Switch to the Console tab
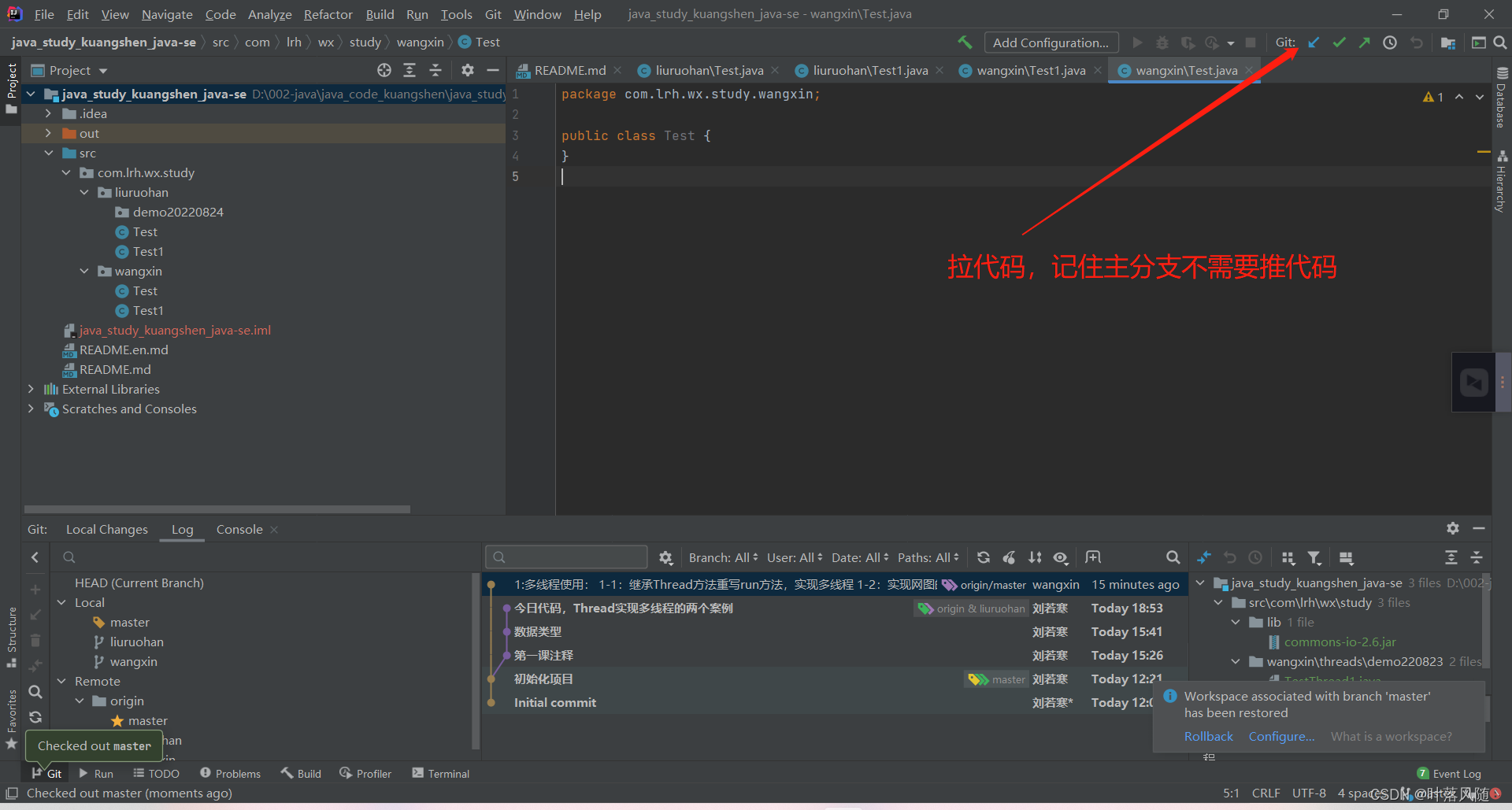1512x810 pixels. [x=239, y=529]
